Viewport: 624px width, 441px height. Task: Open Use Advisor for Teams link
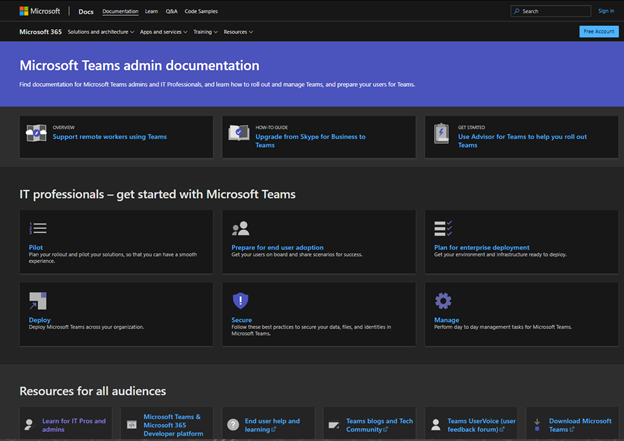coord(522,141)
